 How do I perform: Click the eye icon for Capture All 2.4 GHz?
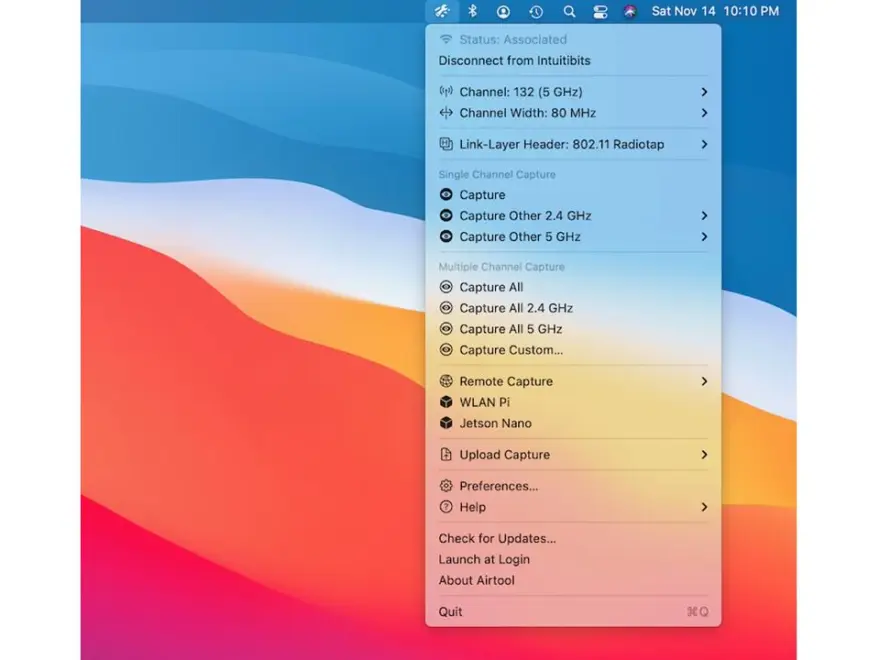(x=446, y=308)
